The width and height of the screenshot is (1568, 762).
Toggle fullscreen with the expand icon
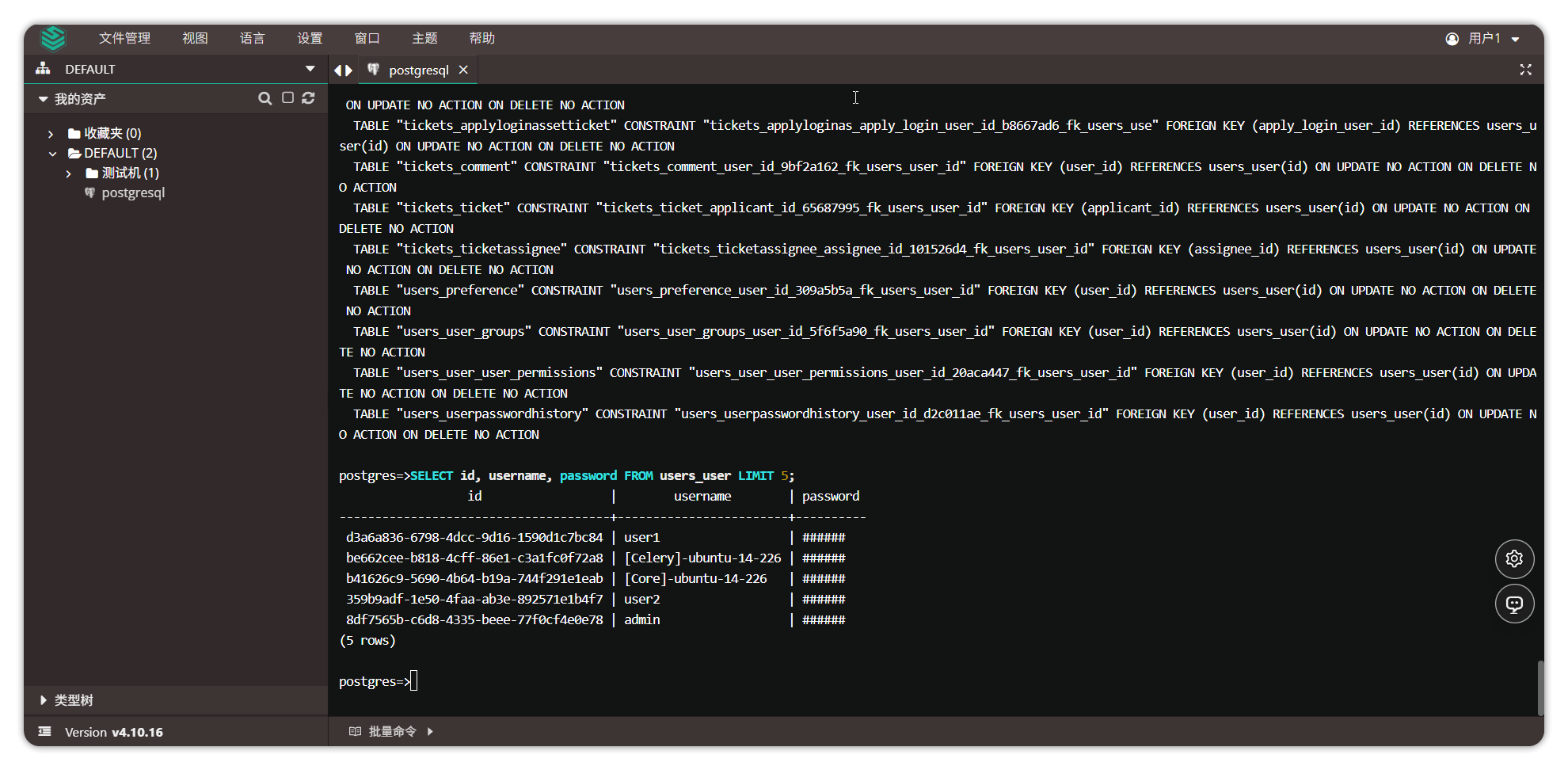1525,70
